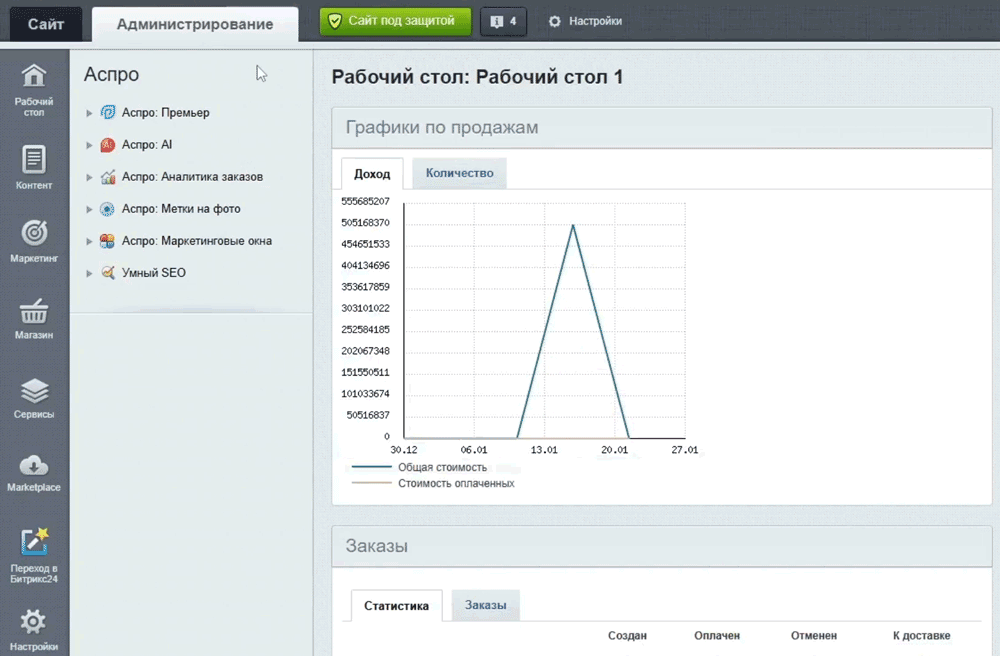Select the Сайт top tab
Viewport: 1000px width, 656px height.
click(46, 23)
